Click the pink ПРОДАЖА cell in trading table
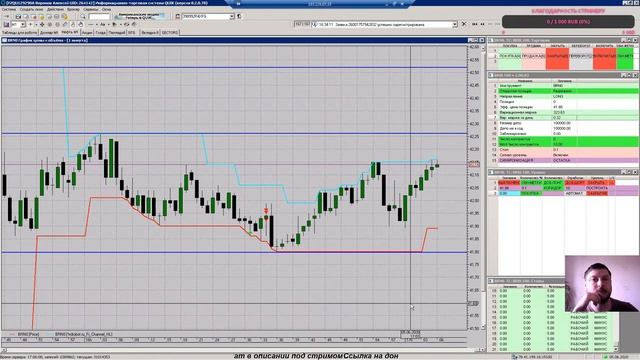This screenshot has width=640, height=360. point(533,56)
